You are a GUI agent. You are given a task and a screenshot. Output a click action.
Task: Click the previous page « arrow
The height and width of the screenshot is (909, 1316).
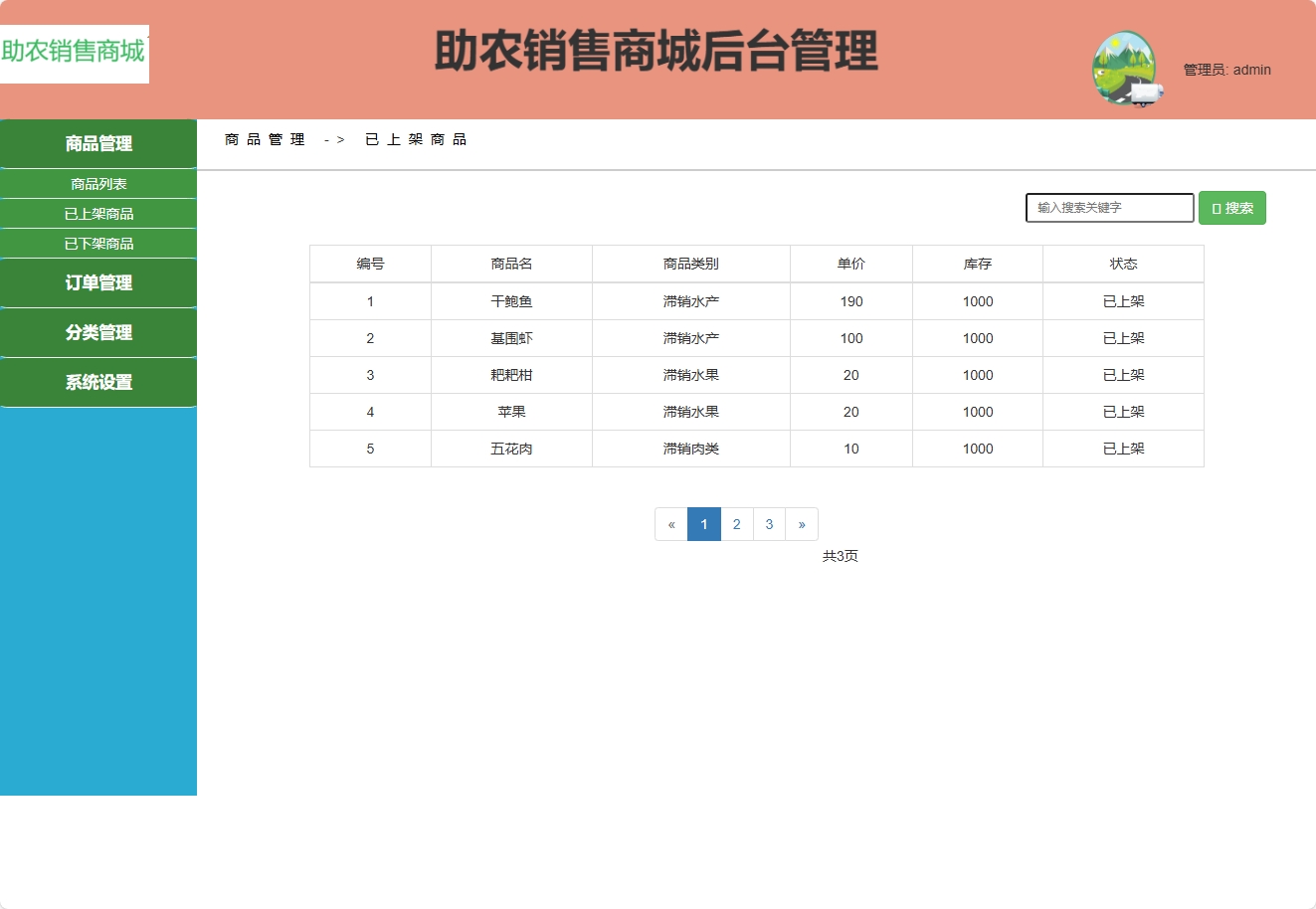(x=670, y=524)
